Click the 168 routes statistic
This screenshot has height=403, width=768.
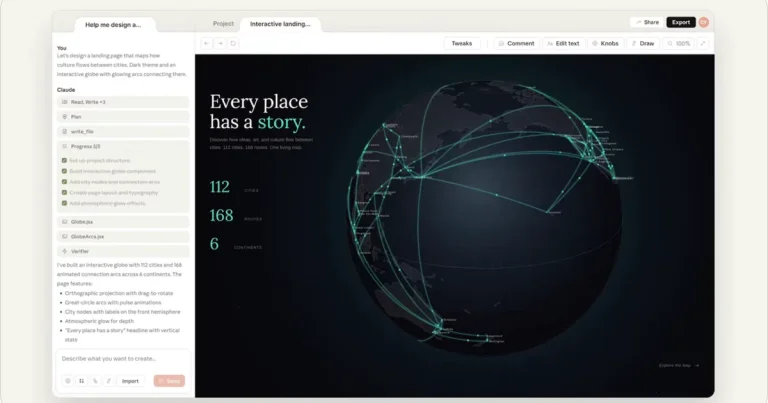pos(236,215)
